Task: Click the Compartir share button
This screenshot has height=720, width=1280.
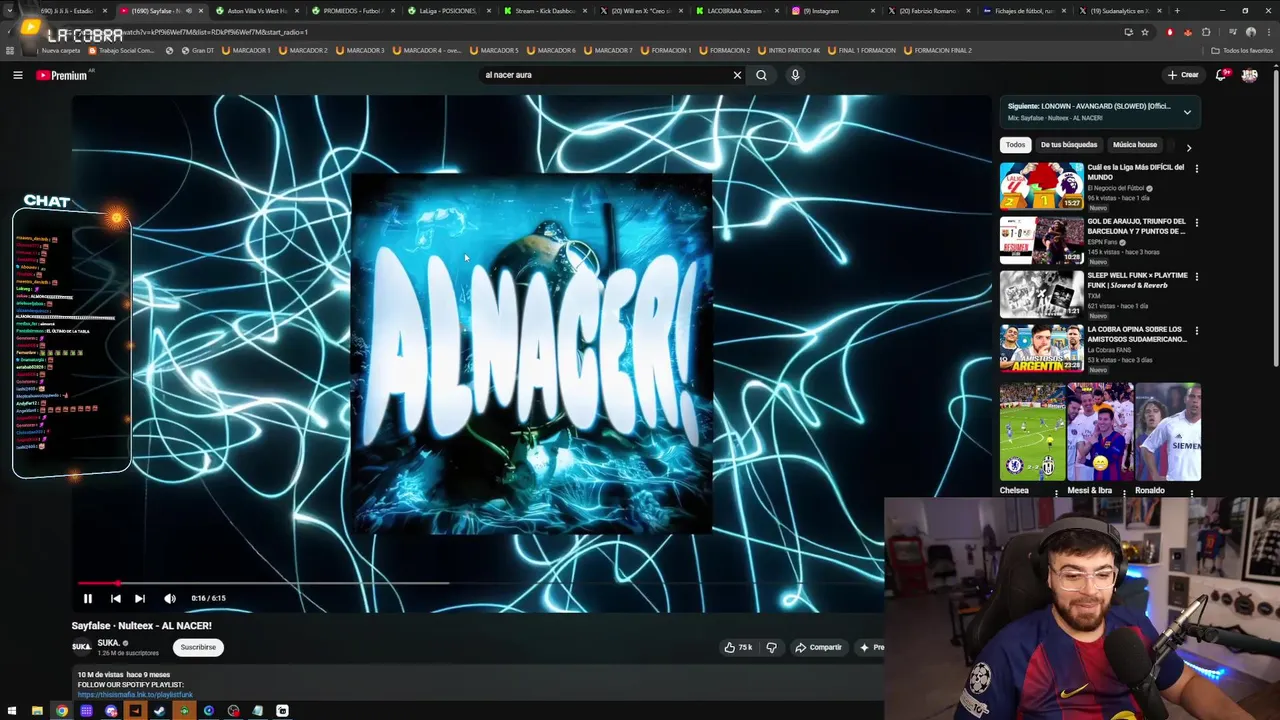Action: tap(818, 647)
